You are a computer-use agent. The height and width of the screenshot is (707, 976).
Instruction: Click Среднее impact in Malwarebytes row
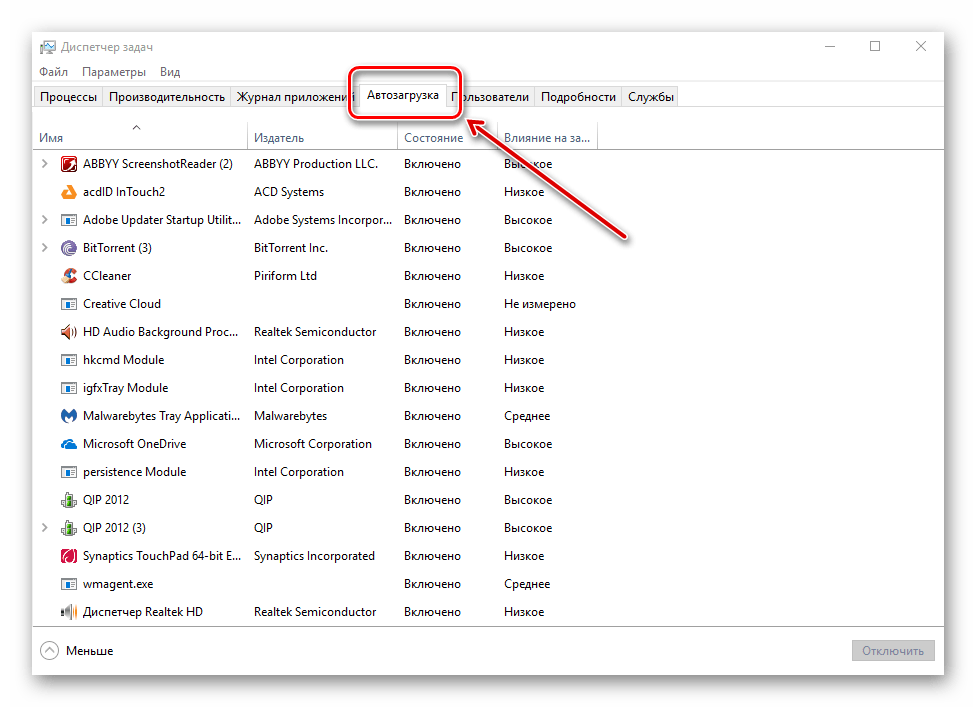click(x=527, y=416)
